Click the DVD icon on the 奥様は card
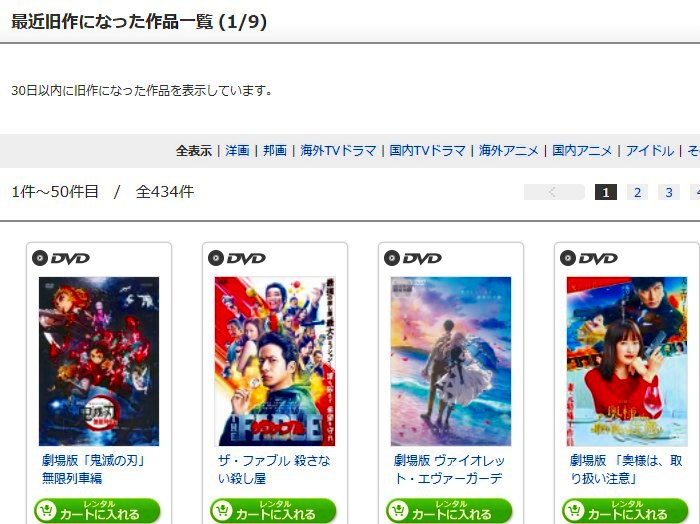This screenshot has height=524, width=700. [588, 258]
